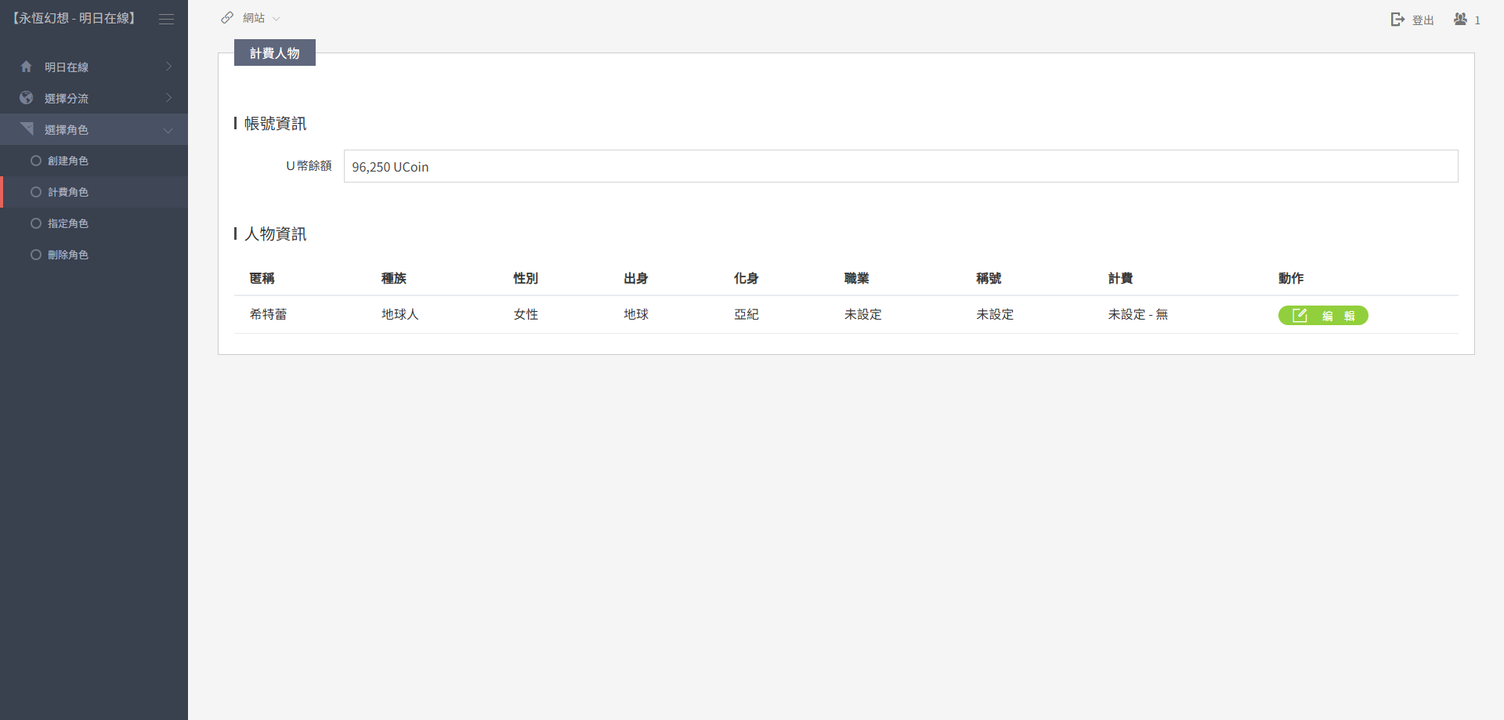Viewport: 1504px width, 720px height.
Task: Click the 永恆幻想 - 明日在線 site title
Action: pos(72,19)
